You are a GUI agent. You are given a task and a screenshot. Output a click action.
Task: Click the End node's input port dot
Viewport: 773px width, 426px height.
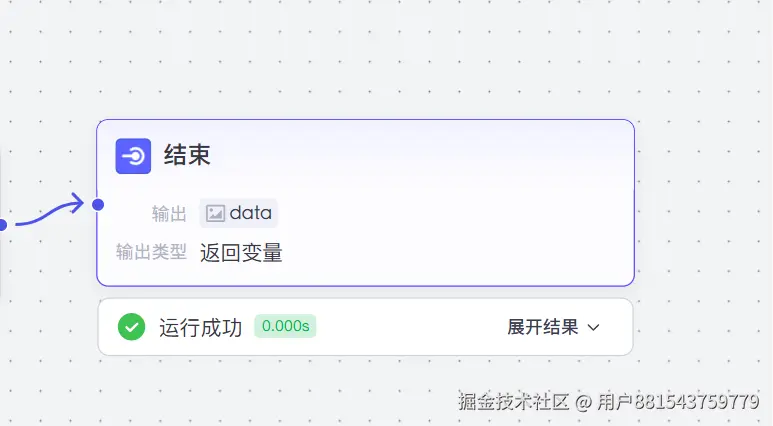coord(98,205)
